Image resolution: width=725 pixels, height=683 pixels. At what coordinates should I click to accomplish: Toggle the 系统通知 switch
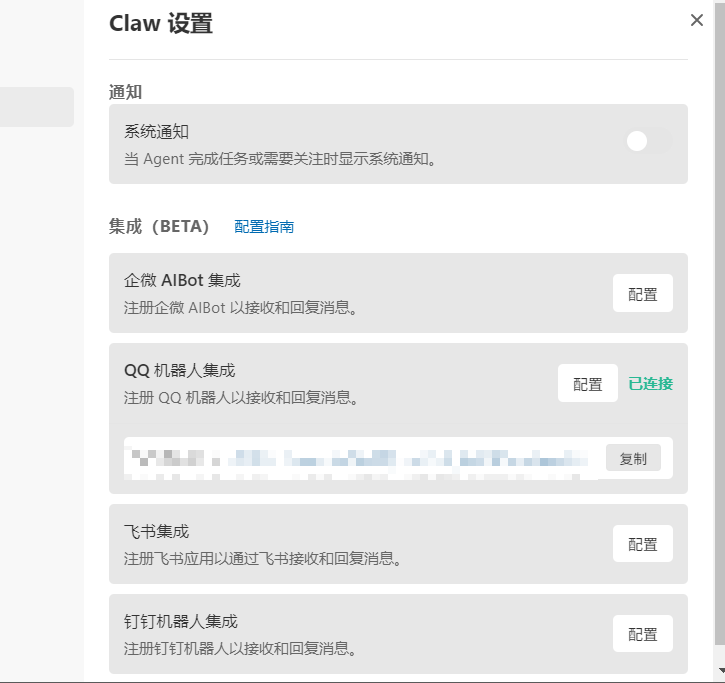(645, 142)
